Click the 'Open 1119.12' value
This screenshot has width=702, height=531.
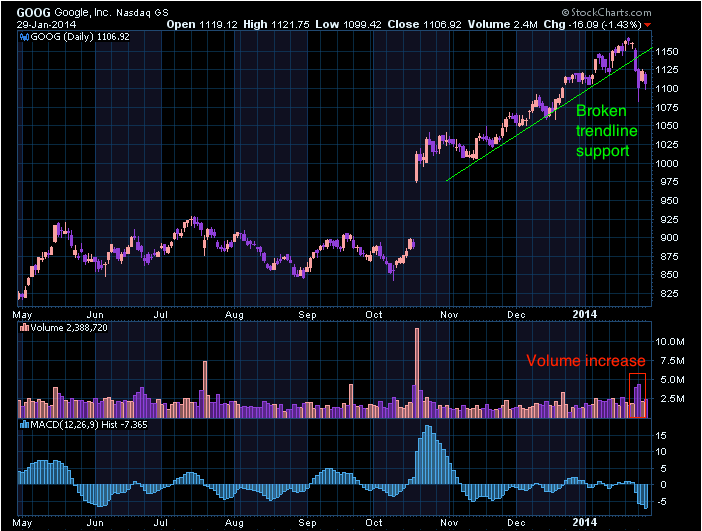[202, 25]
